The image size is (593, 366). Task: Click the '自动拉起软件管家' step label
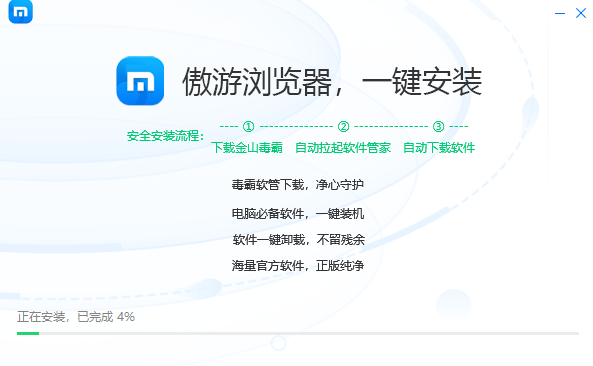click(x=343, y=147)
